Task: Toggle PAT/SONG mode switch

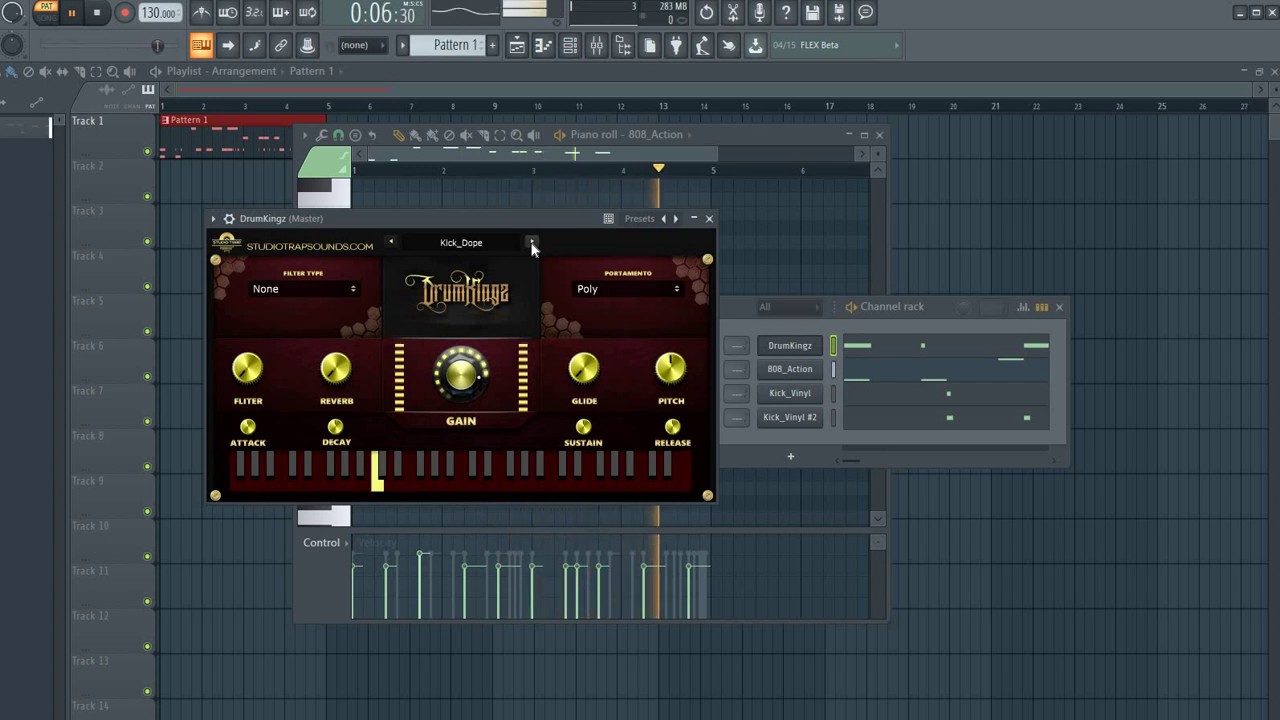Action: pos(46,11)
